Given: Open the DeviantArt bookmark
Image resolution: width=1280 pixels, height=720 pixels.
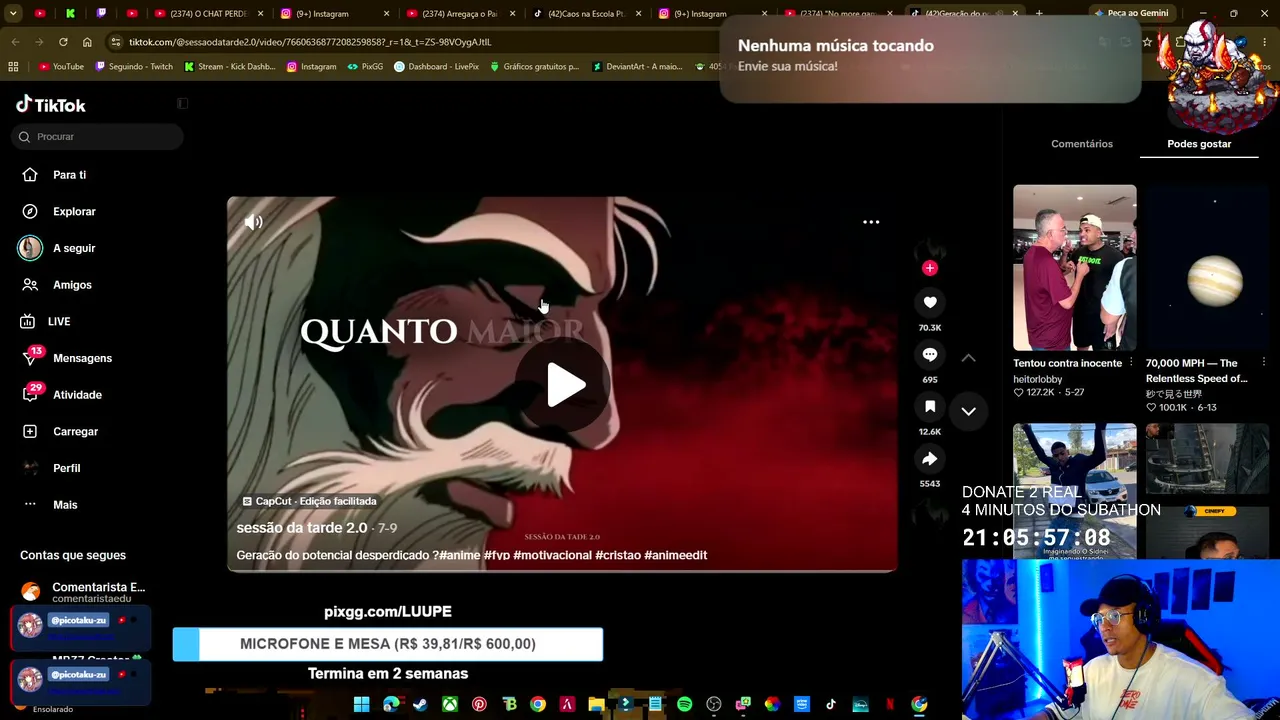Looking at the screenshot, I should pyautogui.click(x=637, y=67).
